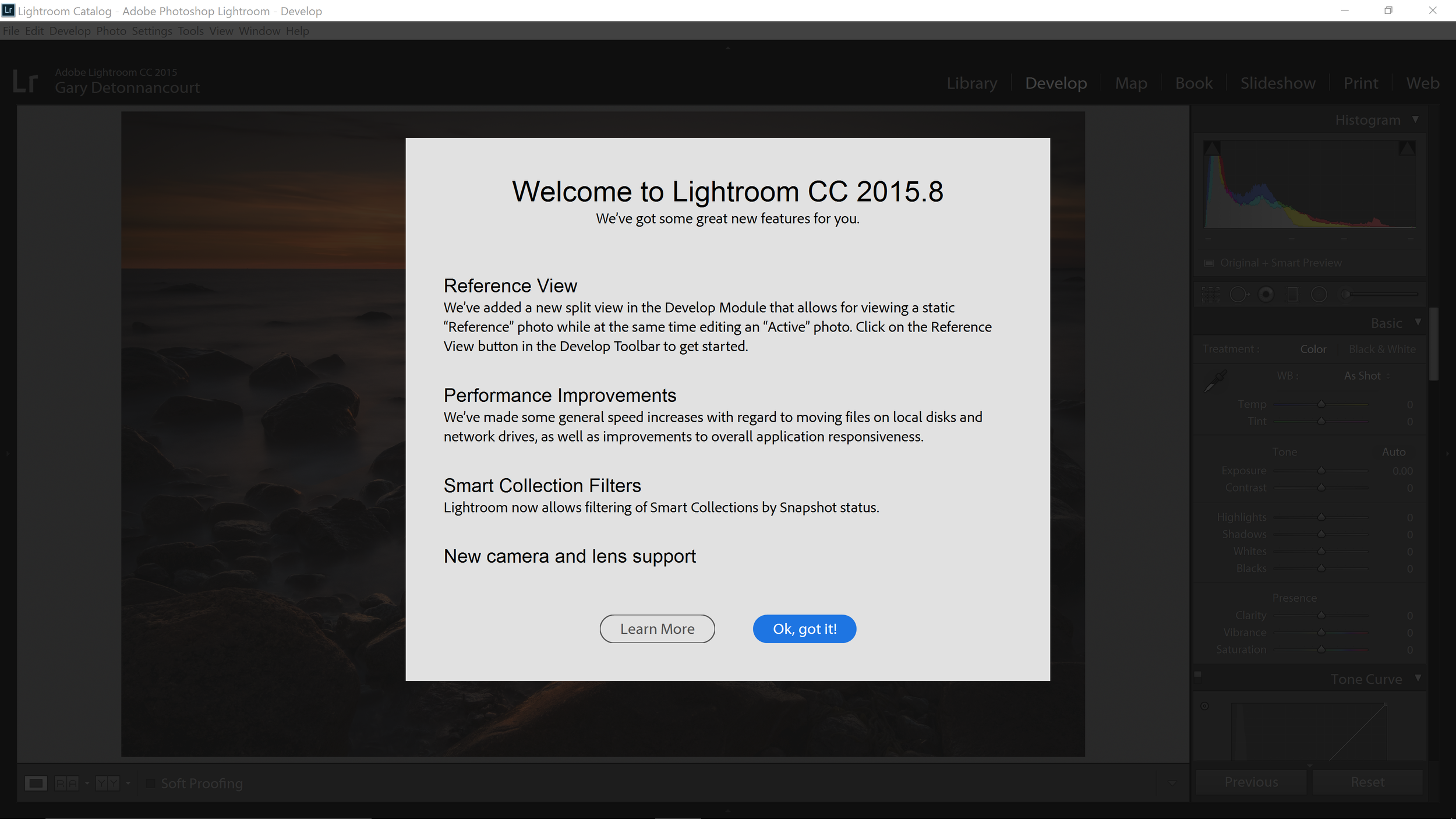Click the Learn More button
Image resolution: width=1456 pixels, height=819 pixels.
coord(657,629)
